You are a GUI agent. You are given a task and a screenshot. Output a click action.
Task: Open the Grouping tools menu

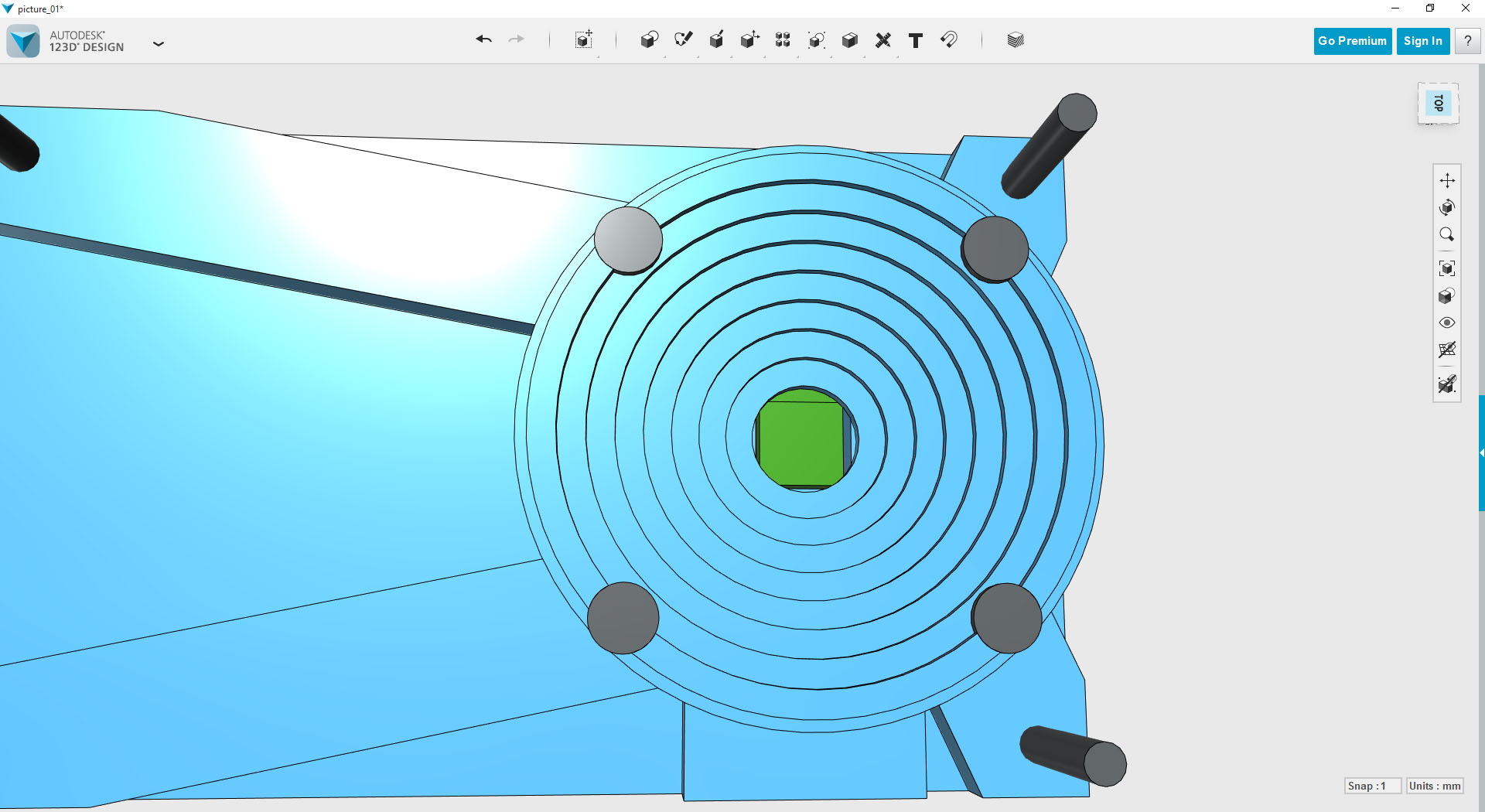pyautogui.click(x=816, y=40)
